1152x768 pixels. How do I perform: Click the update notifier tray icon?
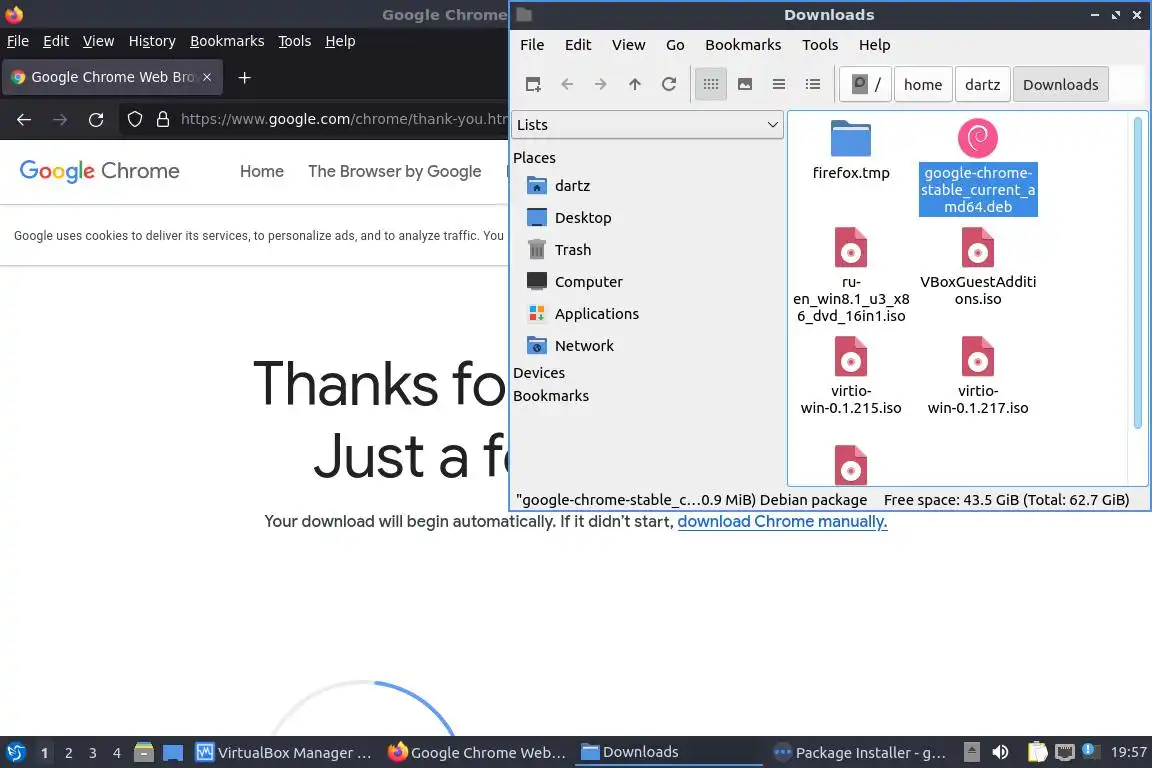pos(1091,751)
